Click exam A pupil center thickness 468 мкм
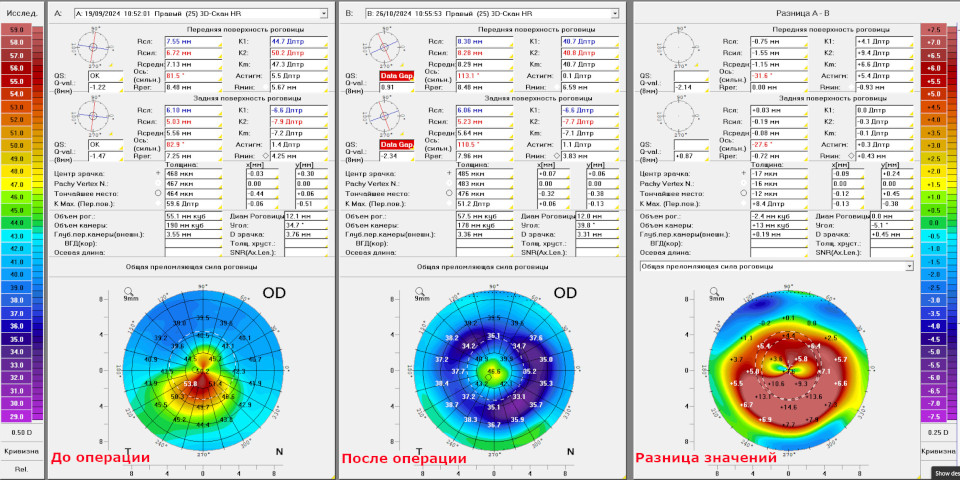 pos(193,174)
